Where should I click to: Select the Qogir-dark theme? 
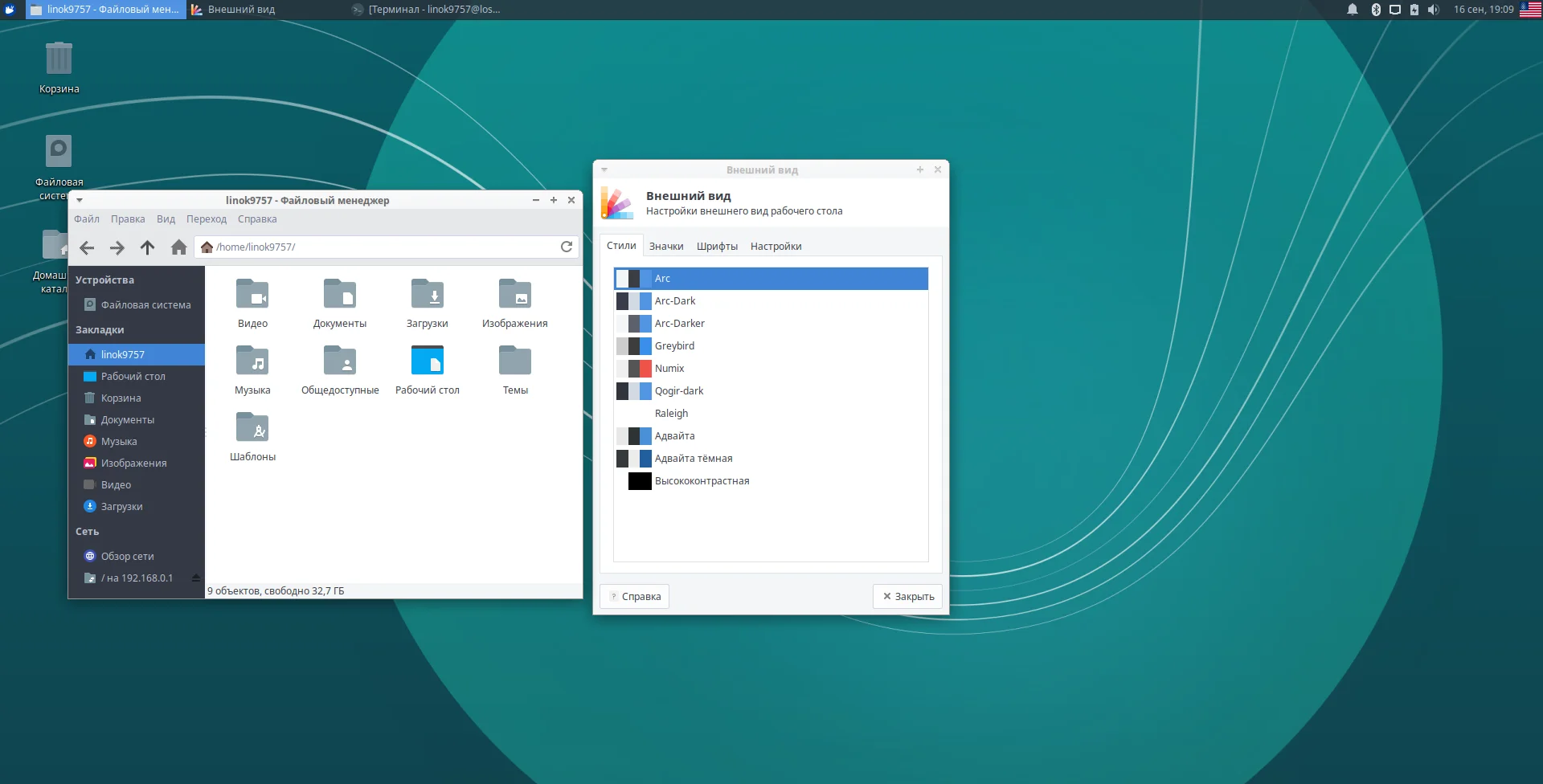click(x=771, y=391)
